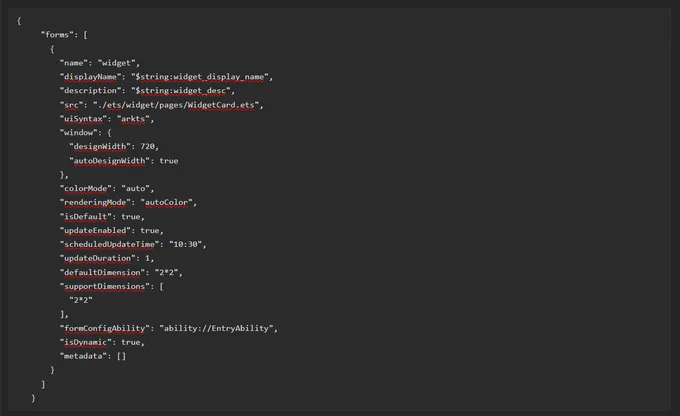Click the "description" key

pyautogui.click(x=90, y=91)
